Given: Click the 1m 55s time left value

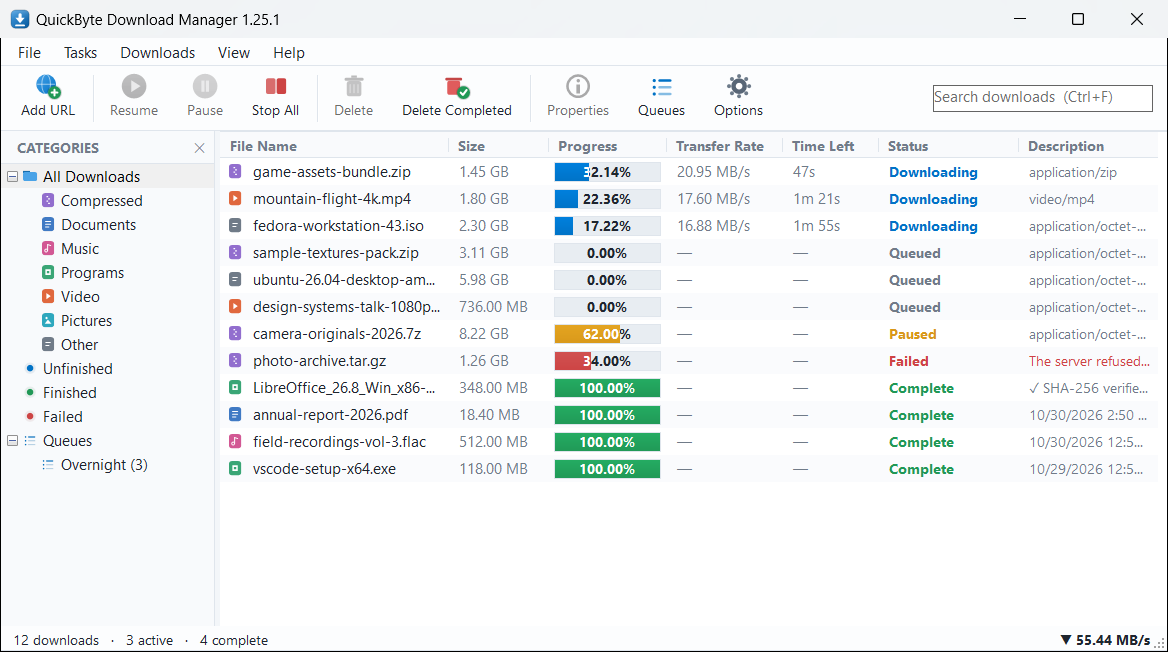Looking at the screenshot, I should 816,226.
